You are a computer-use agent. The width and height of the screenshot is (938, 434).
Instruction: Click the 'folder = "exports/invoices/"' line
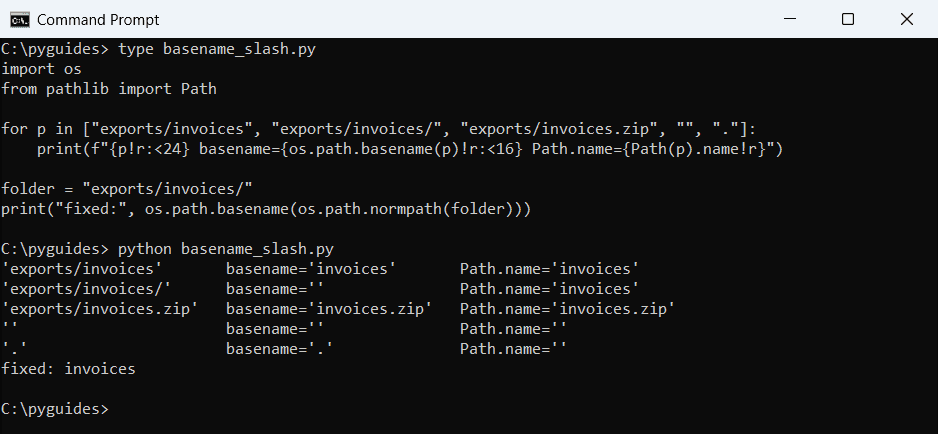point(127,189)
